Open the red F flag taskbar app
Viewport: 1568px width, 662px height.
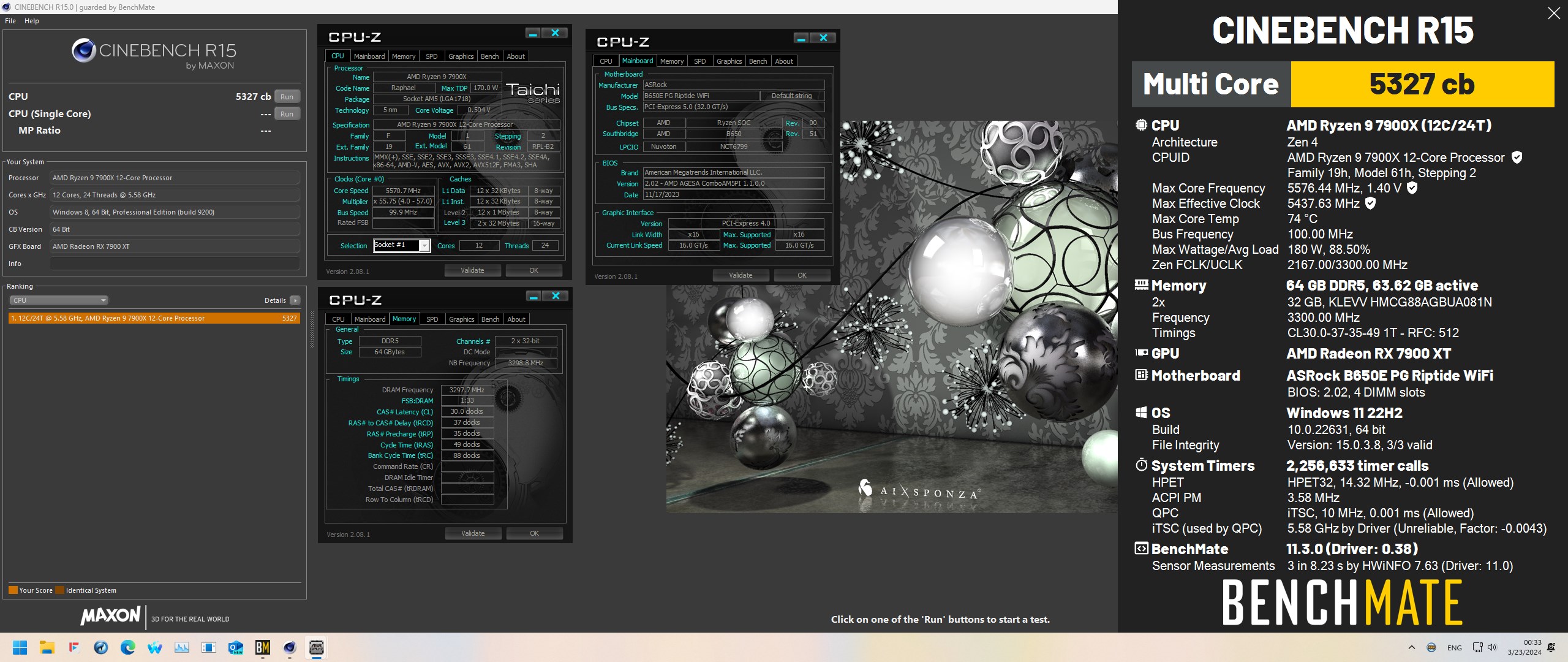click(74, 647)
